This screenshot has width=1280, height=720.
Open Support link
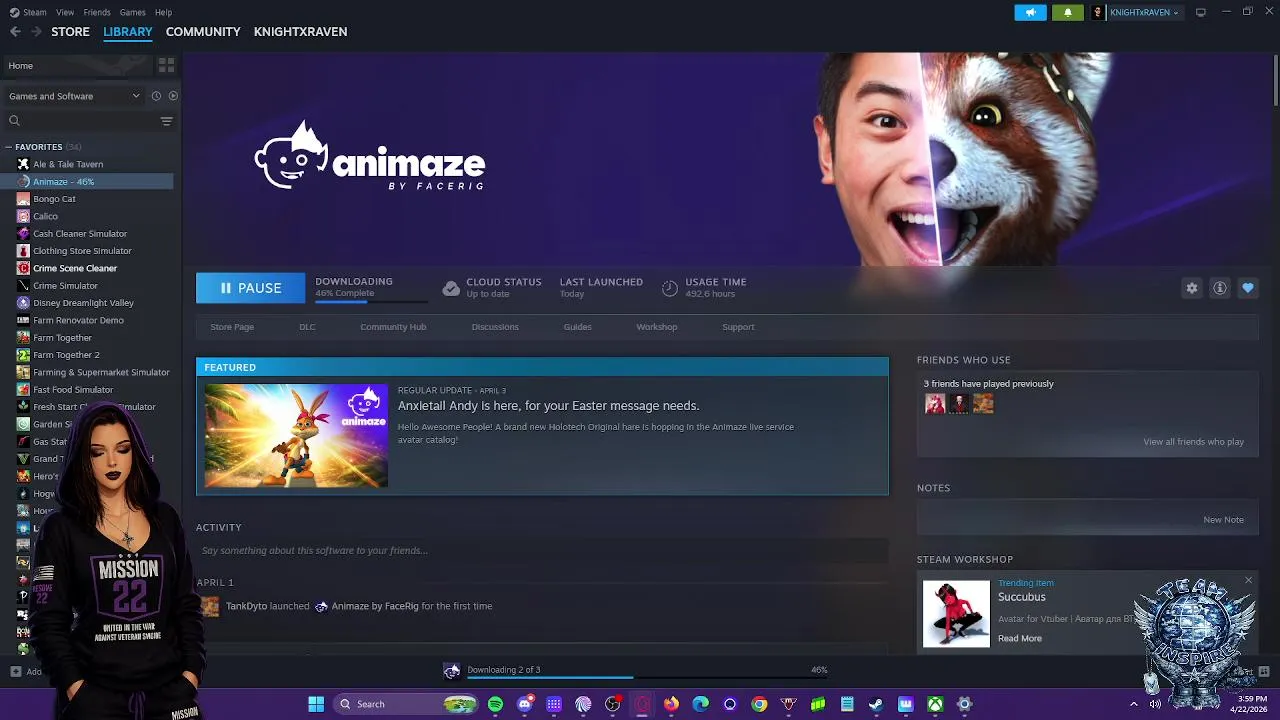coord(738,327)
